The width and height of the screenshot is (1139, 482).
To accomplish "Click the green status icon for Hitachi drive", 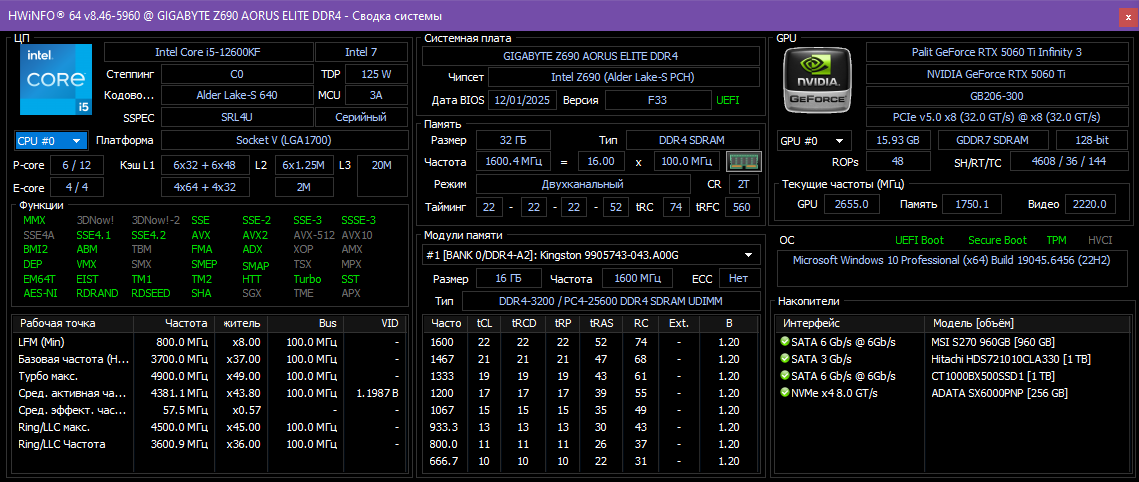I will click(785, 359).
